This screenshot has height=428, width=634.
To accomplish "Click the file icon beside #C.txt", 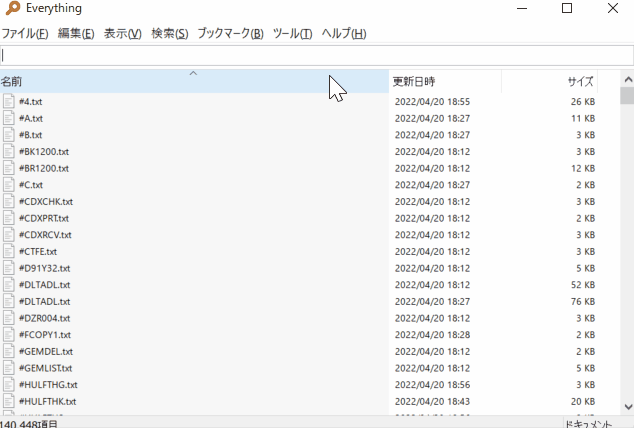I will click(x=8, y=185).
